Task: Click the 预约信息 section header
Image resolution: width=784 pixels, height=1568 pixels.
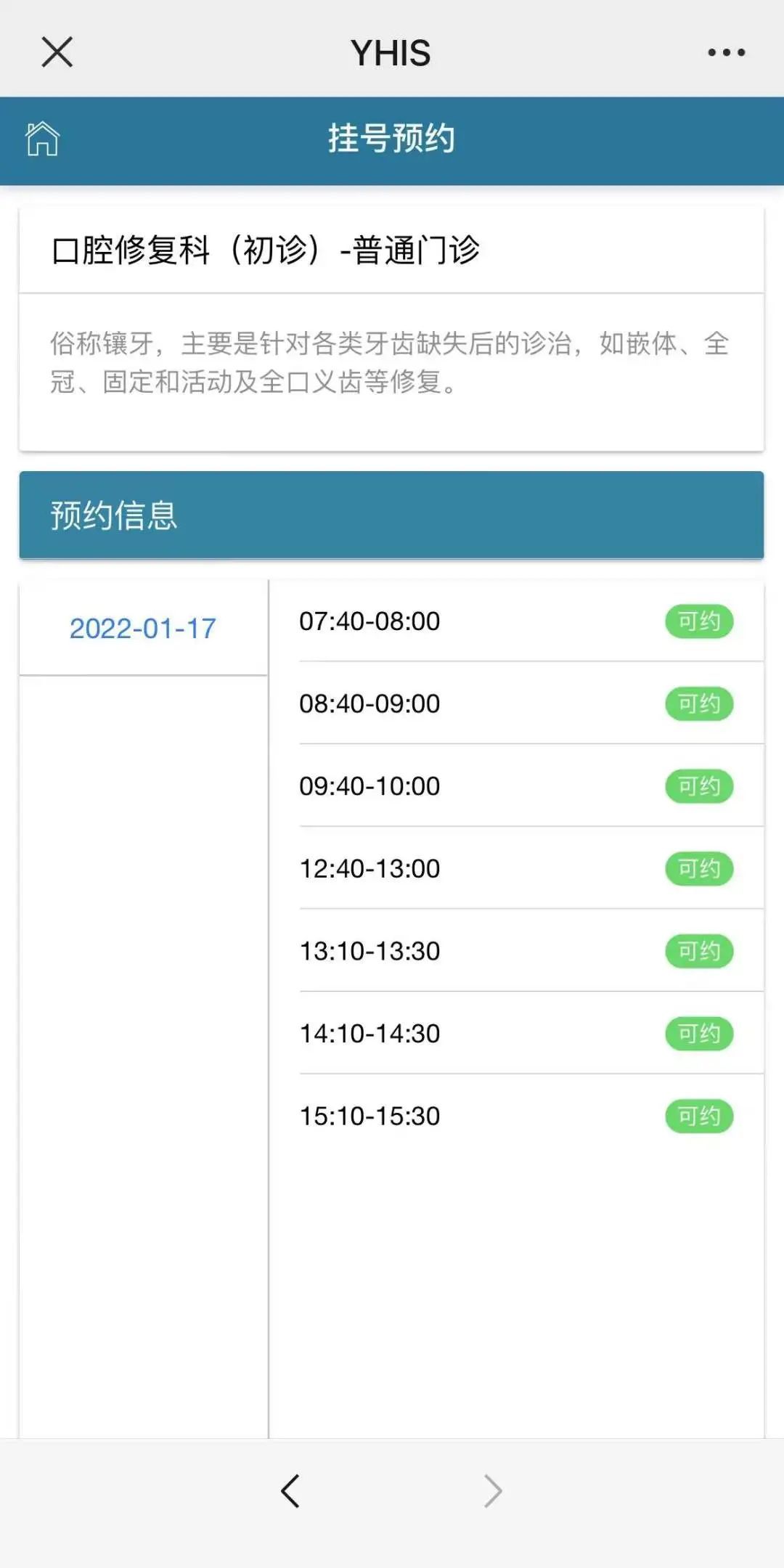Action: click(x=391, y=515)
